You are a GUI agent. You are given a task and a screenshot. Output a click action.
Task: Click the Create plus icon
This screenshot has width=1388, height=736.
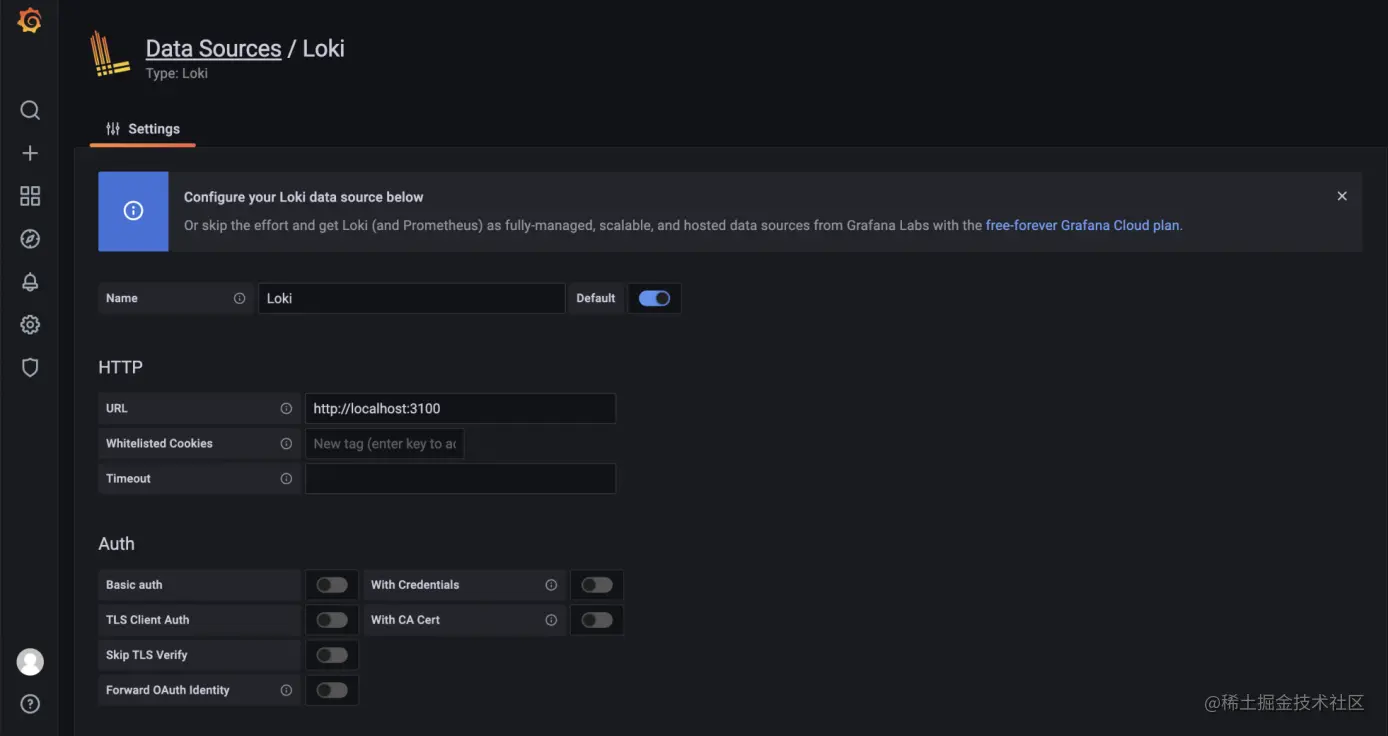30,153
